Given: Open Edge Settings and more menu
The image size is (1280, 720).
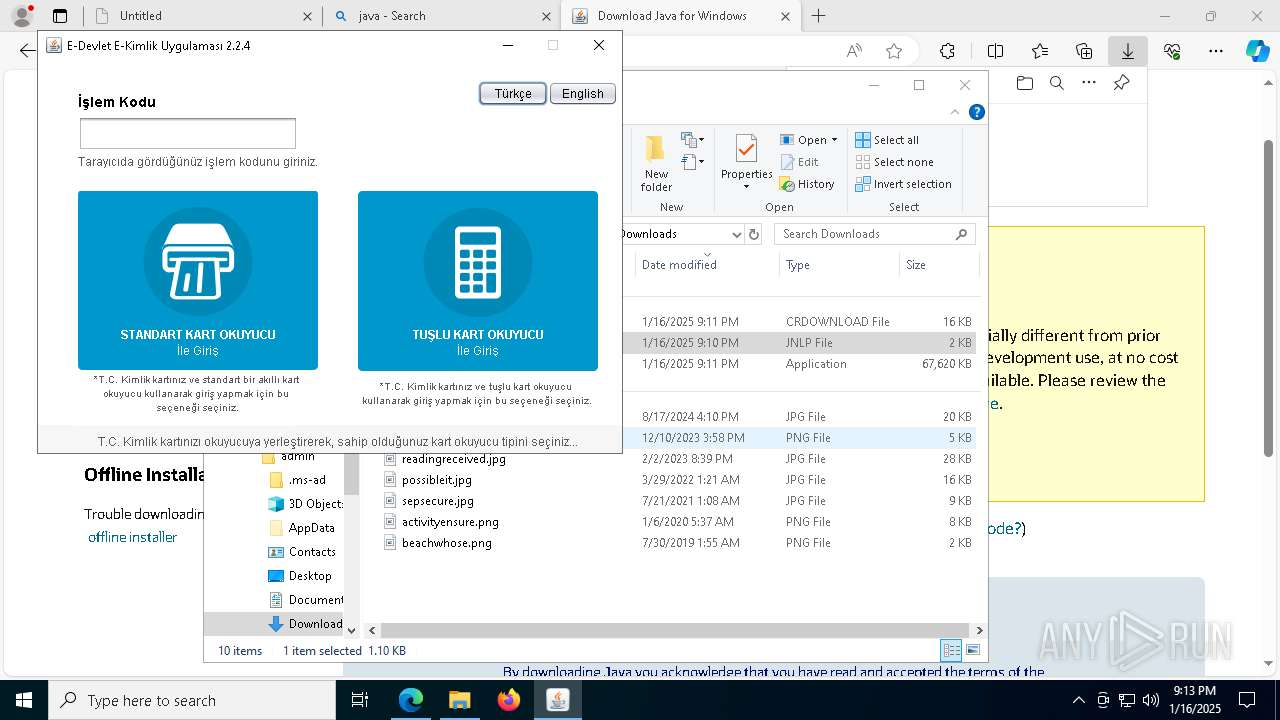Looking at the screenshot, I should (1216, 51).
